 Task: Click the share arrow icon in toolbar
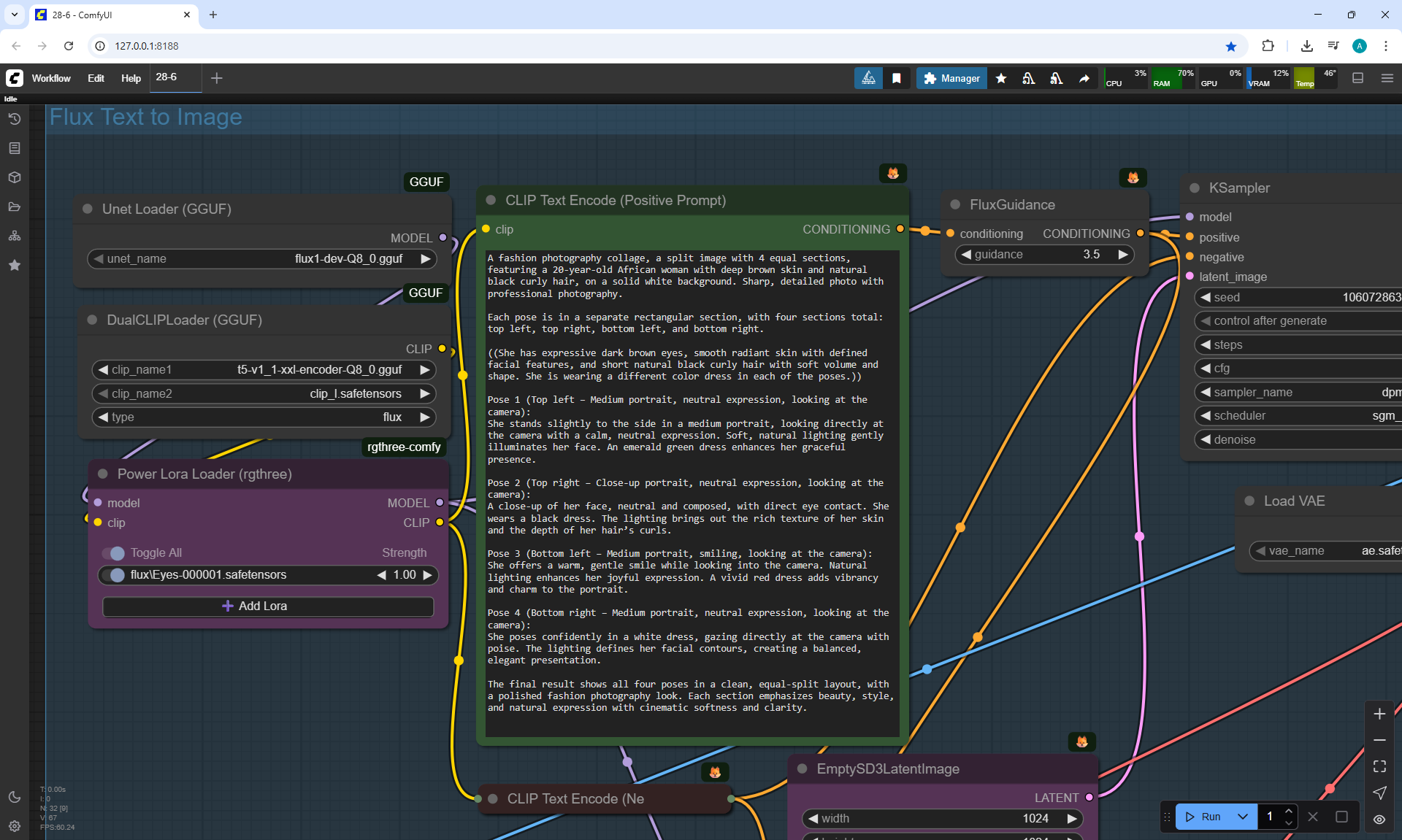click(1084, 78)
